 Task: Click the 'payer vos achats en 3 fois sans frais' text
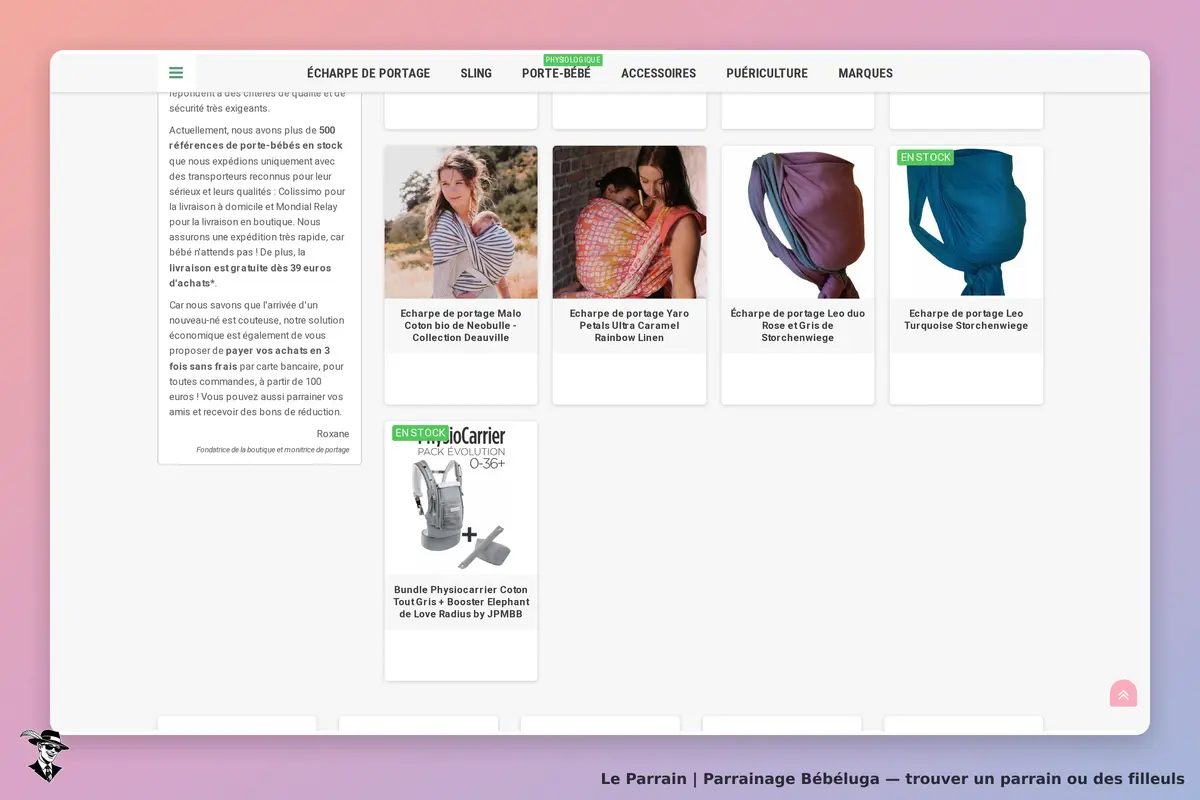click(x=249, y=358)
